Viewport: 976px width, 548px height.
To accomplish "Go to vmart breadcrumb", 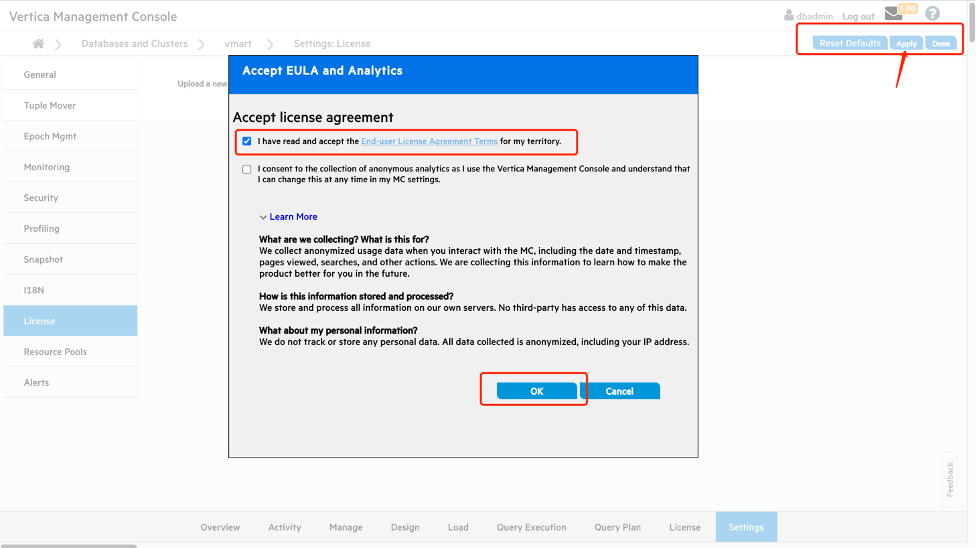I will point(238,44).
